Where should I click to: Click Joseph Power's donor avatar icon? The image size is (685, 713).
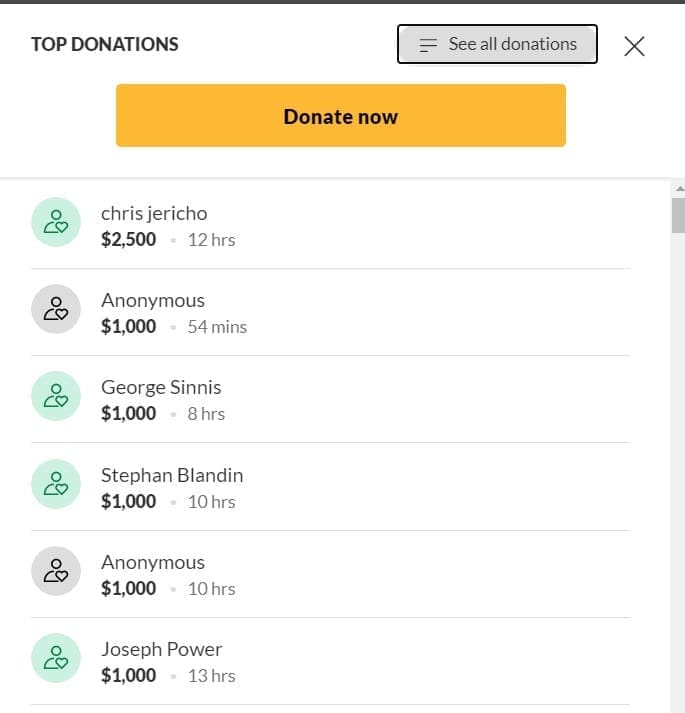56,658
